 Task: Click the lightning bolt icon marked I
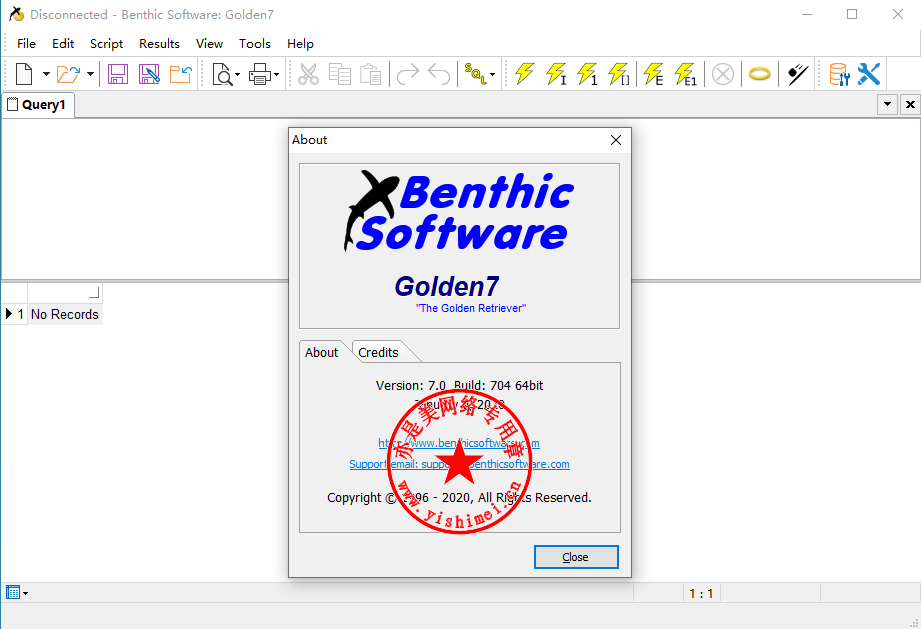tap(556, 74)
